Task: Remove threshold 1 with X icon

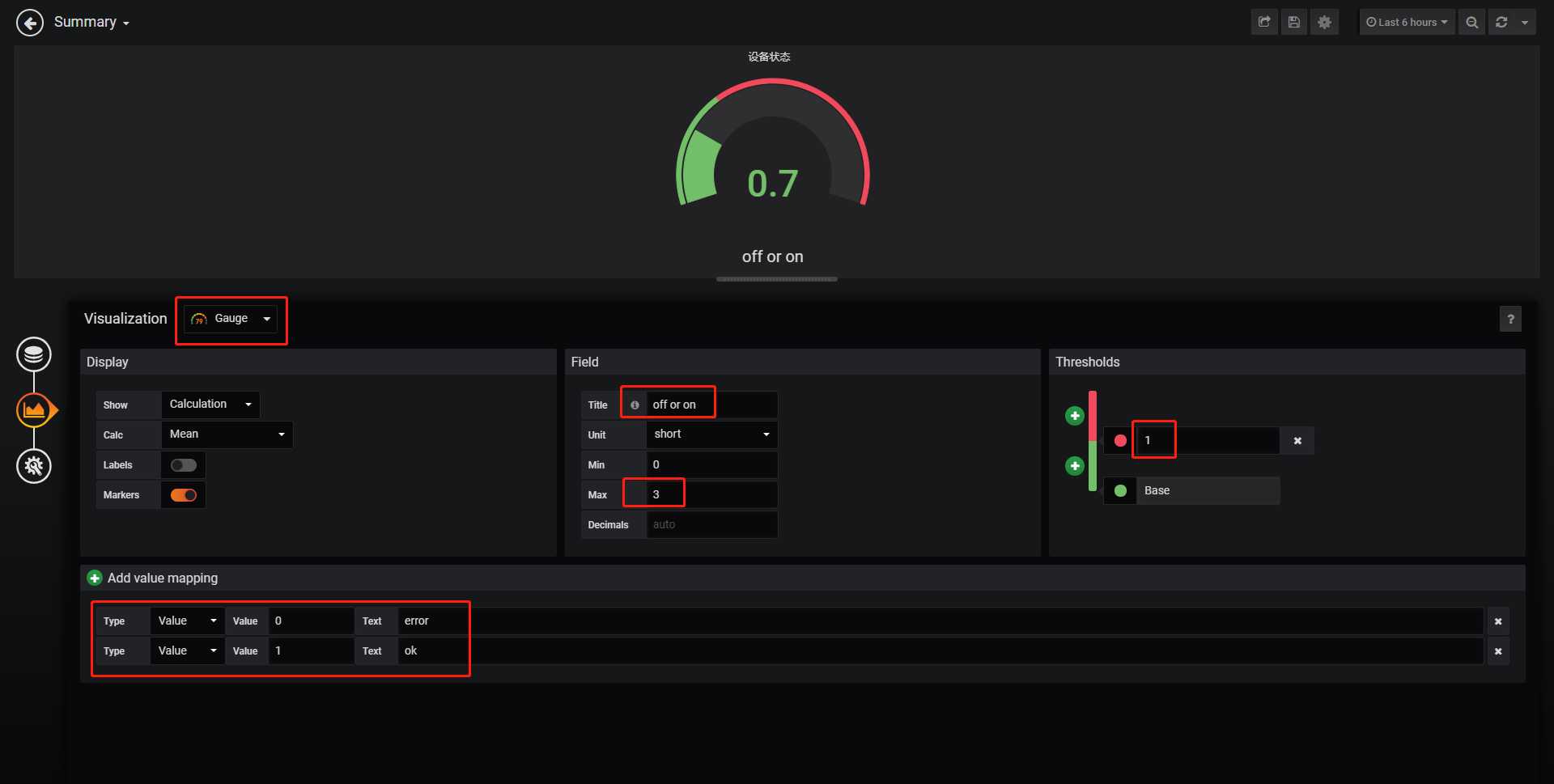Action: pos(1297,441)
